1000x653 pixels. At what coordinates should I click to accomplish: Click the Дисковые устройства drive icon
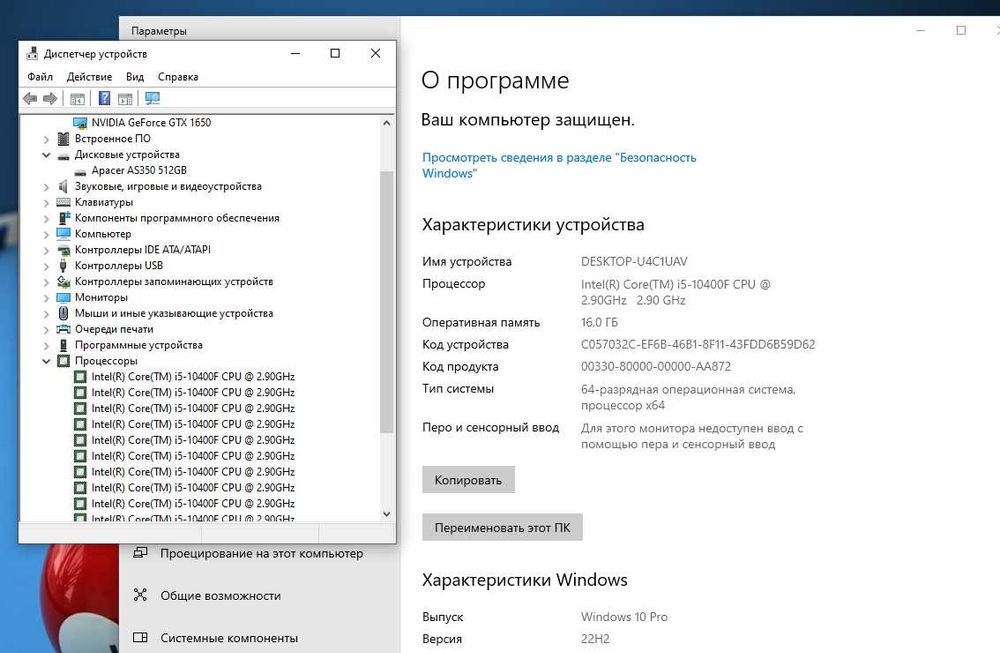coord(63,155)
